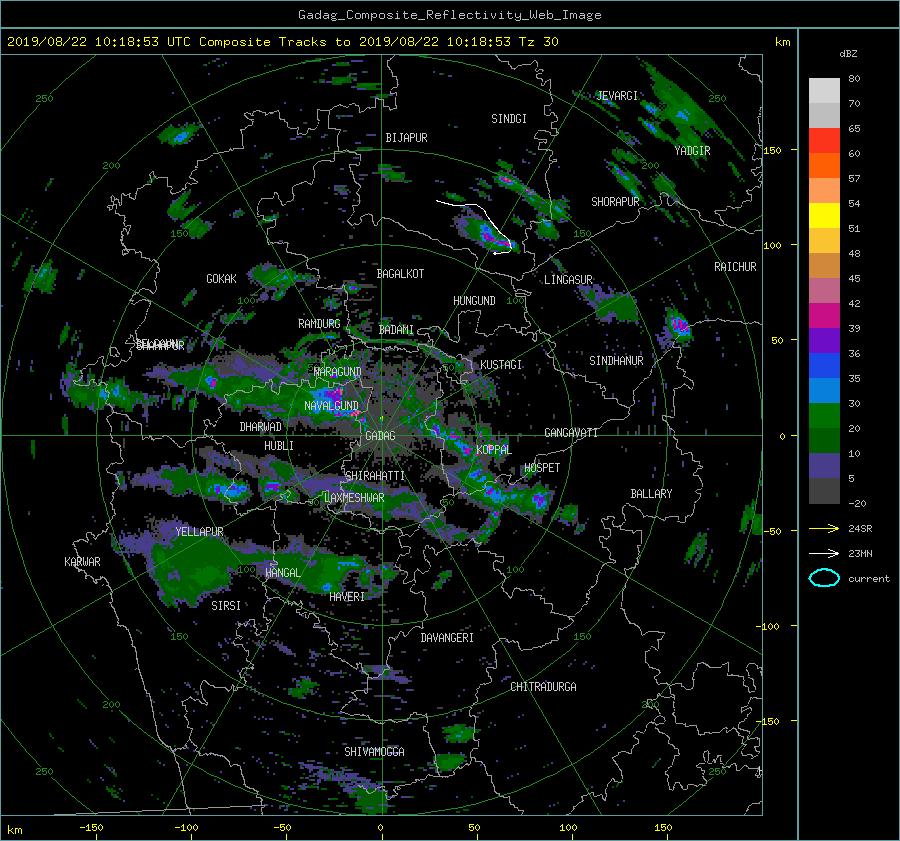This screenshot has width=900, height=841.
Task: Click the JEVARGI city label
Action: 617,96
